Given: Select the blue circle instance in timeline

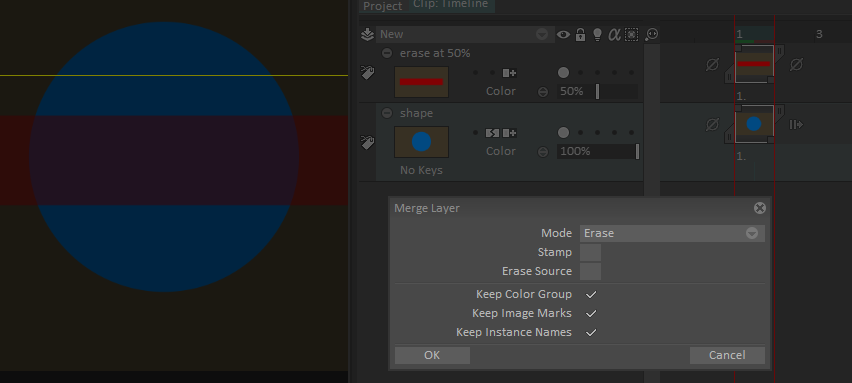Looking at the screenshot, I should pyautogui.click(x=754, y=124).
